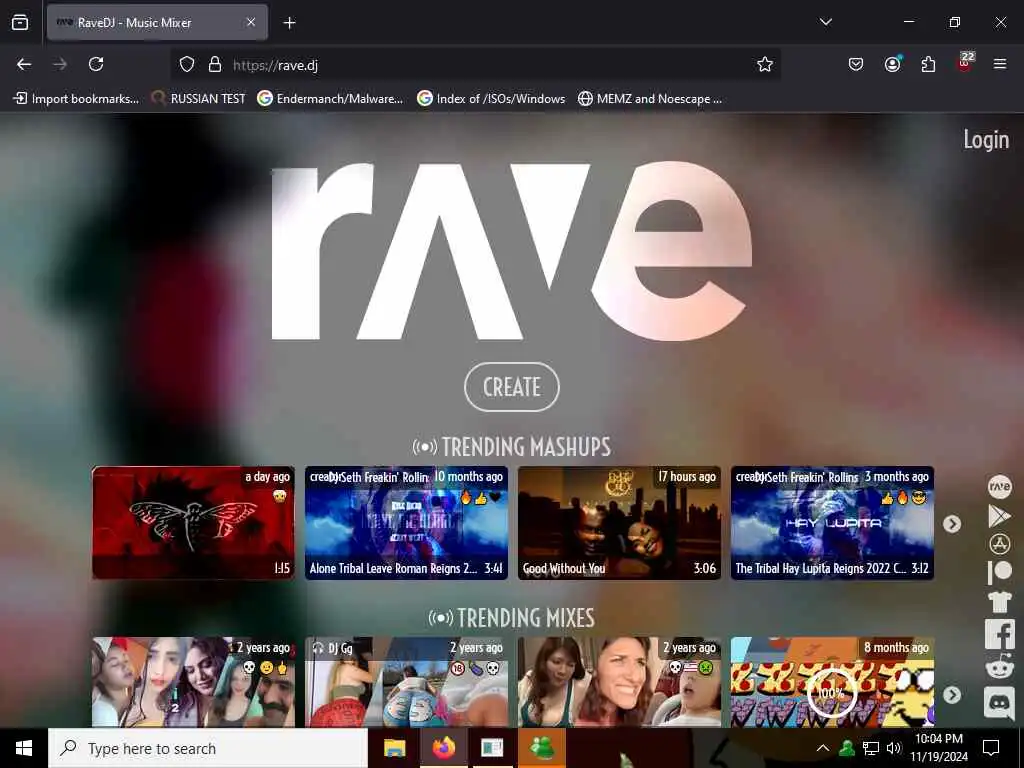Expand the list all tabs chevron
Viewport: 1024px width, 768px height.
[825, 22]
